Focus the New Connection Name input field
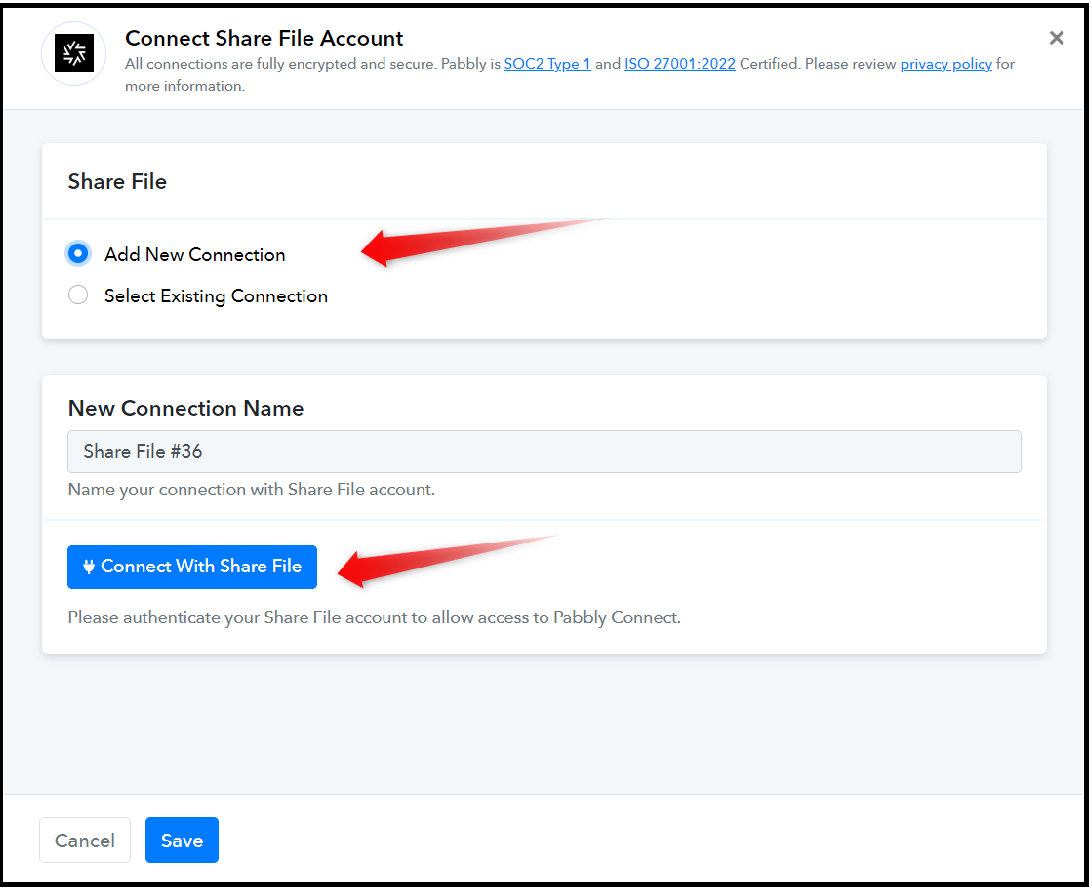Viewport: 1092px width, 891px height. pos(544,451)
